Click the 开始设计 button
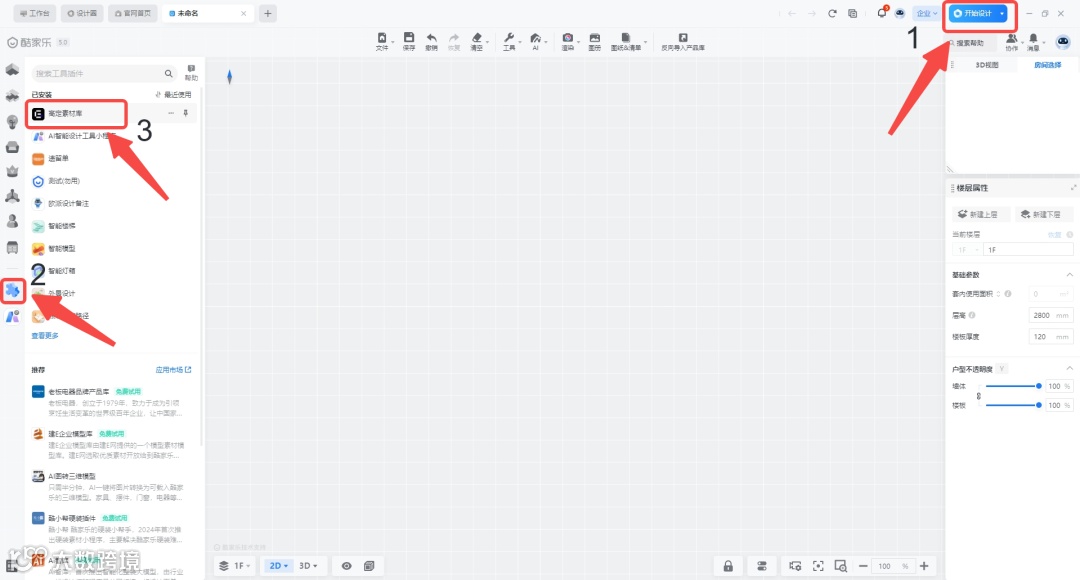This screenshot has width=1080, height=580. (973, 13)
